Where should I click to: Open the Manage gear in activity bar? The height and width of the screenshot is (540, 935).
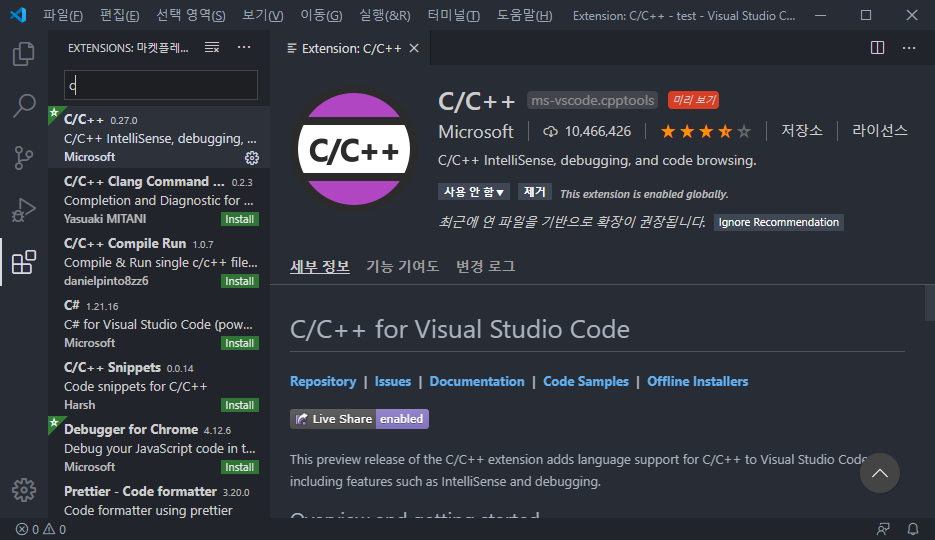point(24,490)
